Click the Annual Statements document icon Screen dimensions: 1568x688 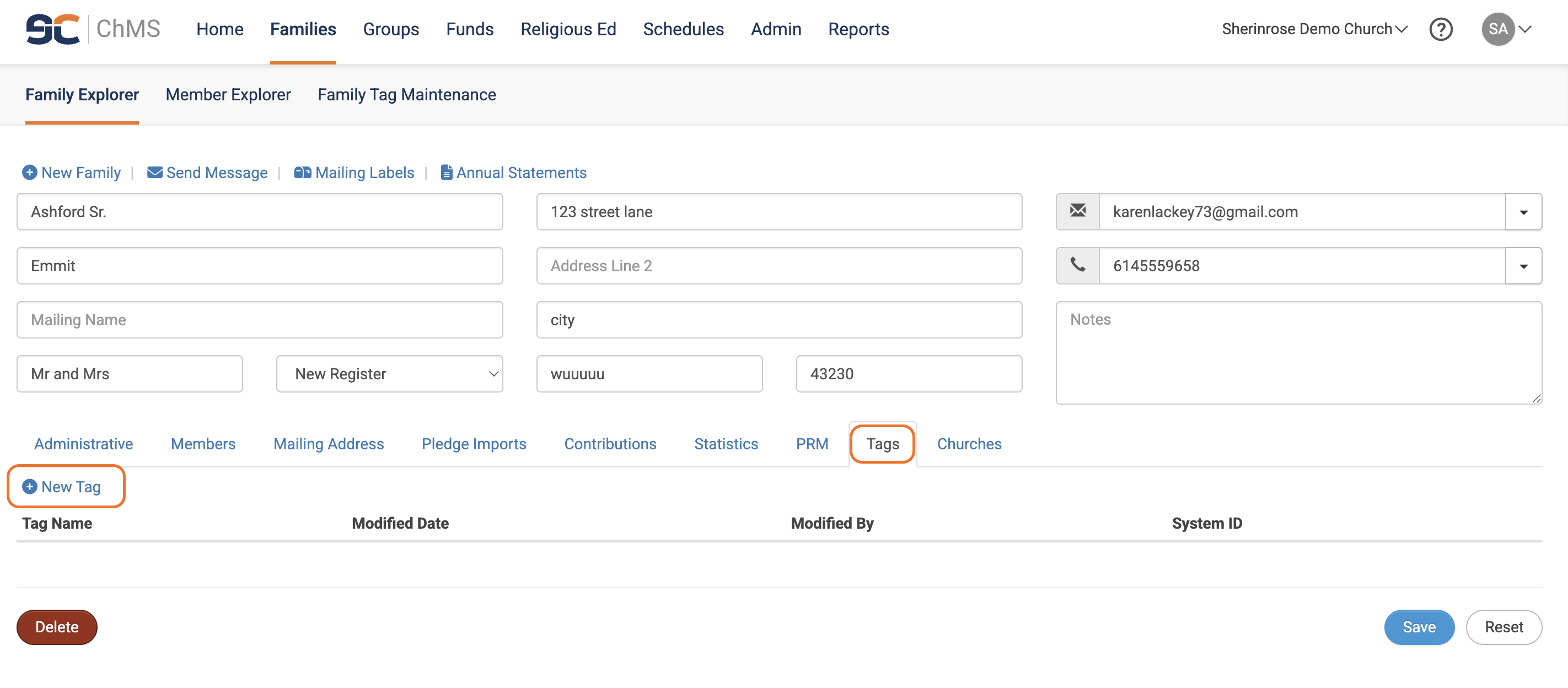pyautogui.click(x=446, y=173)
